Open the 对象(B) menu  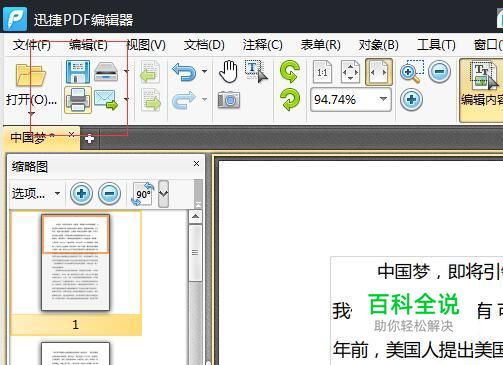click(x=379, y=45)
